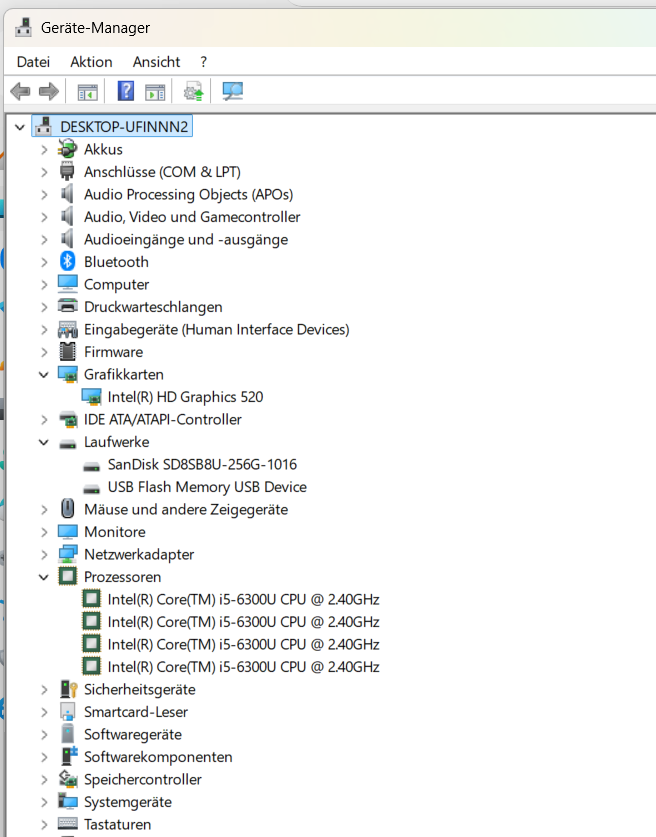Viewport: 656px width, 837px height.
Task: Click the Smartcard-Leser icon
Action: pyautogui.click(x=68, y=712)
